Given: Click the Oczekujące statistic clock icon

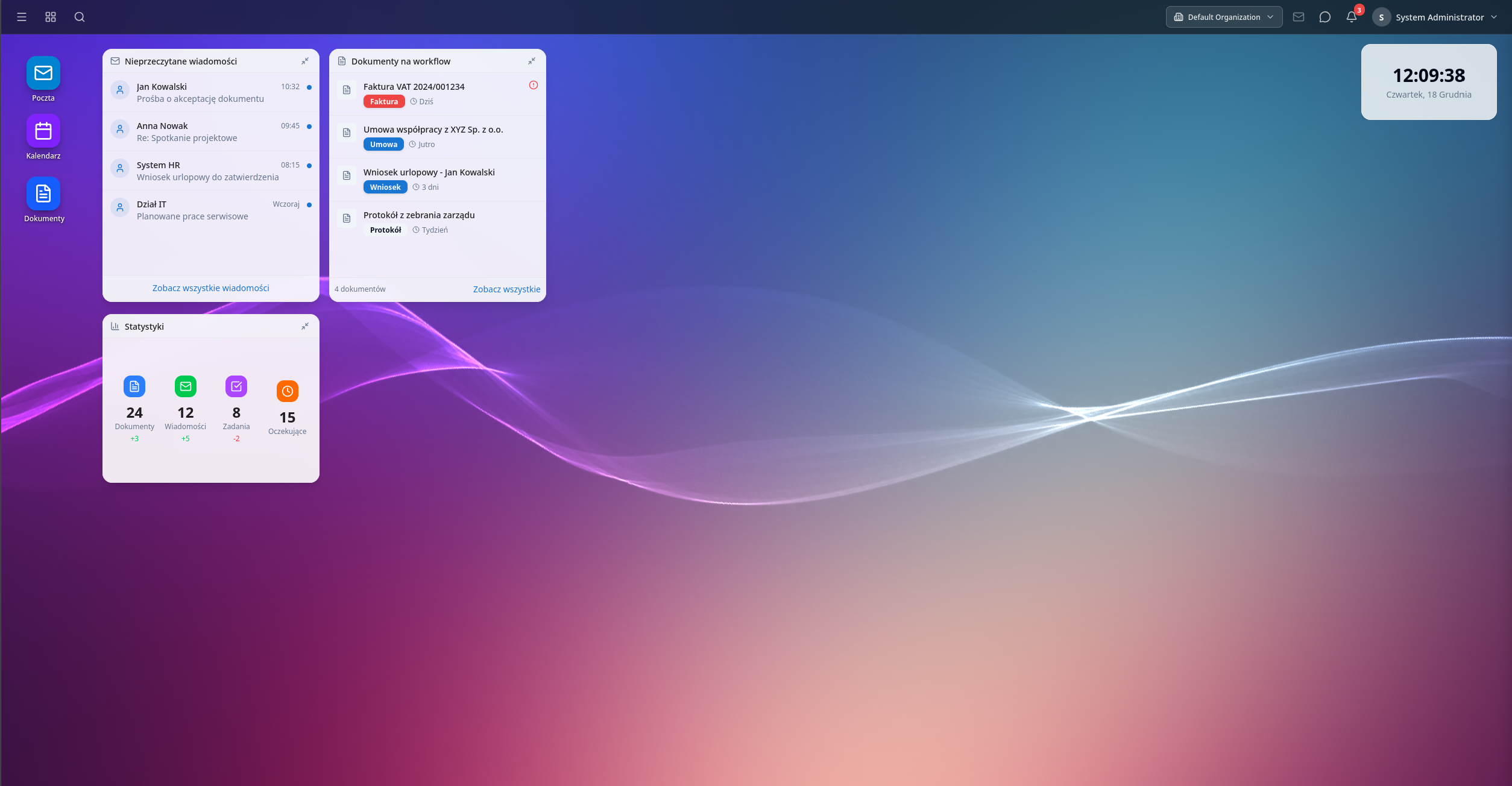Looking at the screenshot, I should click(x=288, y=391).
